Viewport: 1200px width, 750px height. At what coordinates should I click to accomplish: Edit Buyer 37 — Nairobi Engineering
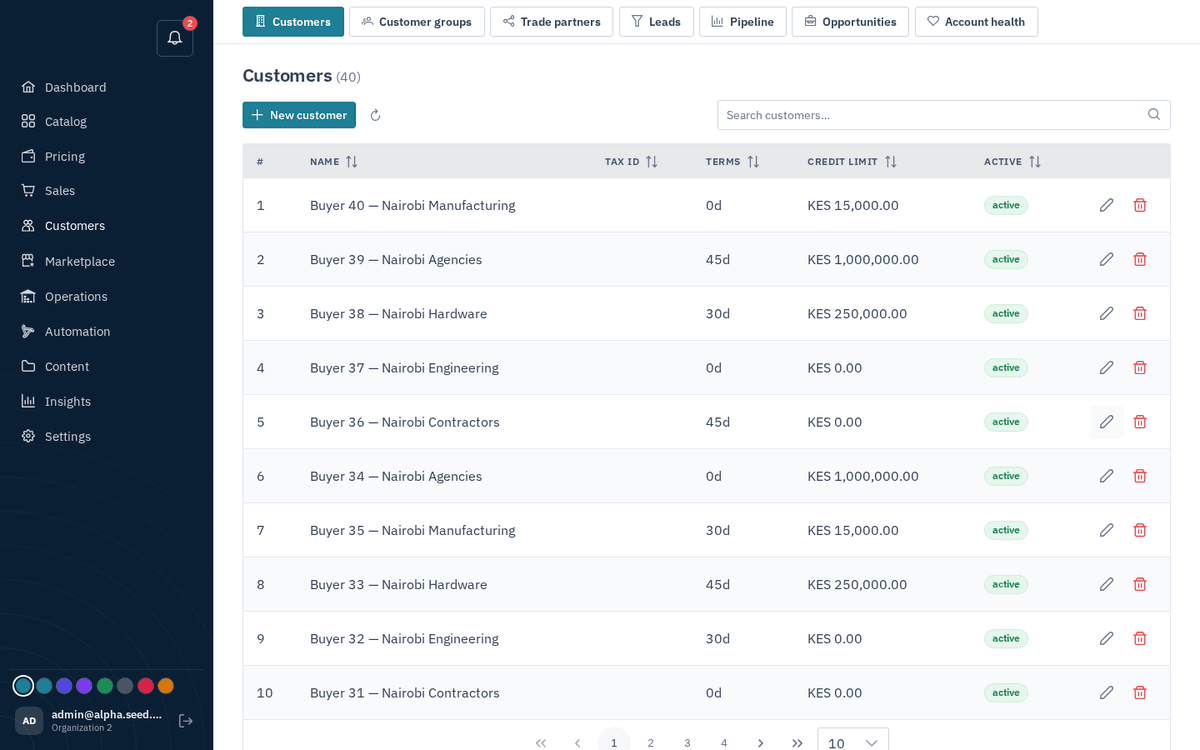1106,367
